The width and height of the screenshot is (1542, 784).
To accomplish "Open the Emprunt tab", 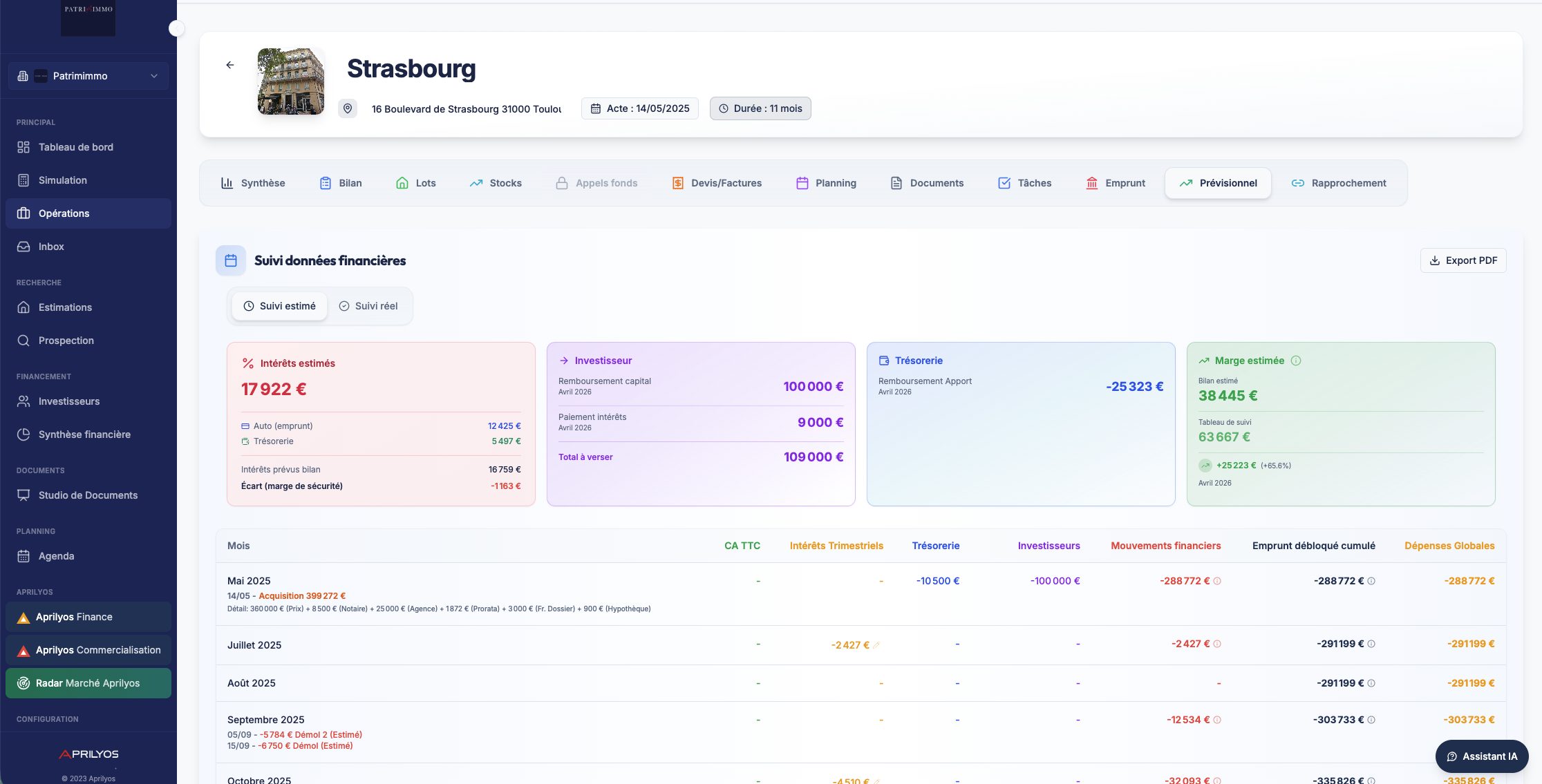I will coord(1115,183).
